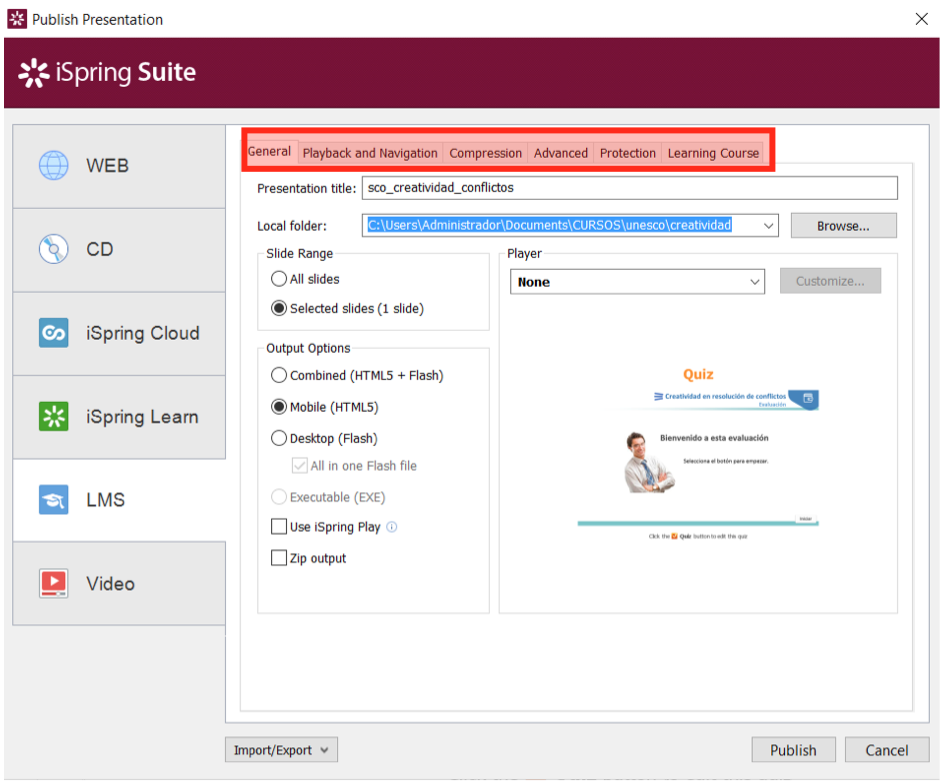Select the All slides radio button
The image size is (943, 784).
pyautogui.click(x=278, y=279)
